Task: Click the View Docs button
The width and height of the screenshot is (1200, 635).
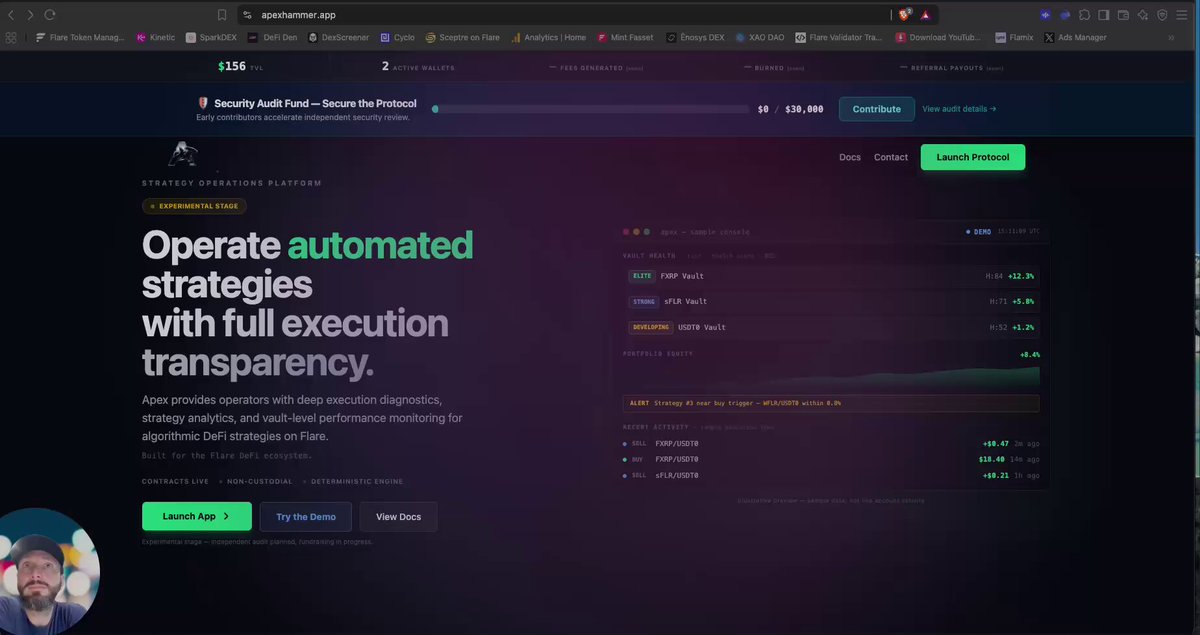Action: (x=398, y=517)
